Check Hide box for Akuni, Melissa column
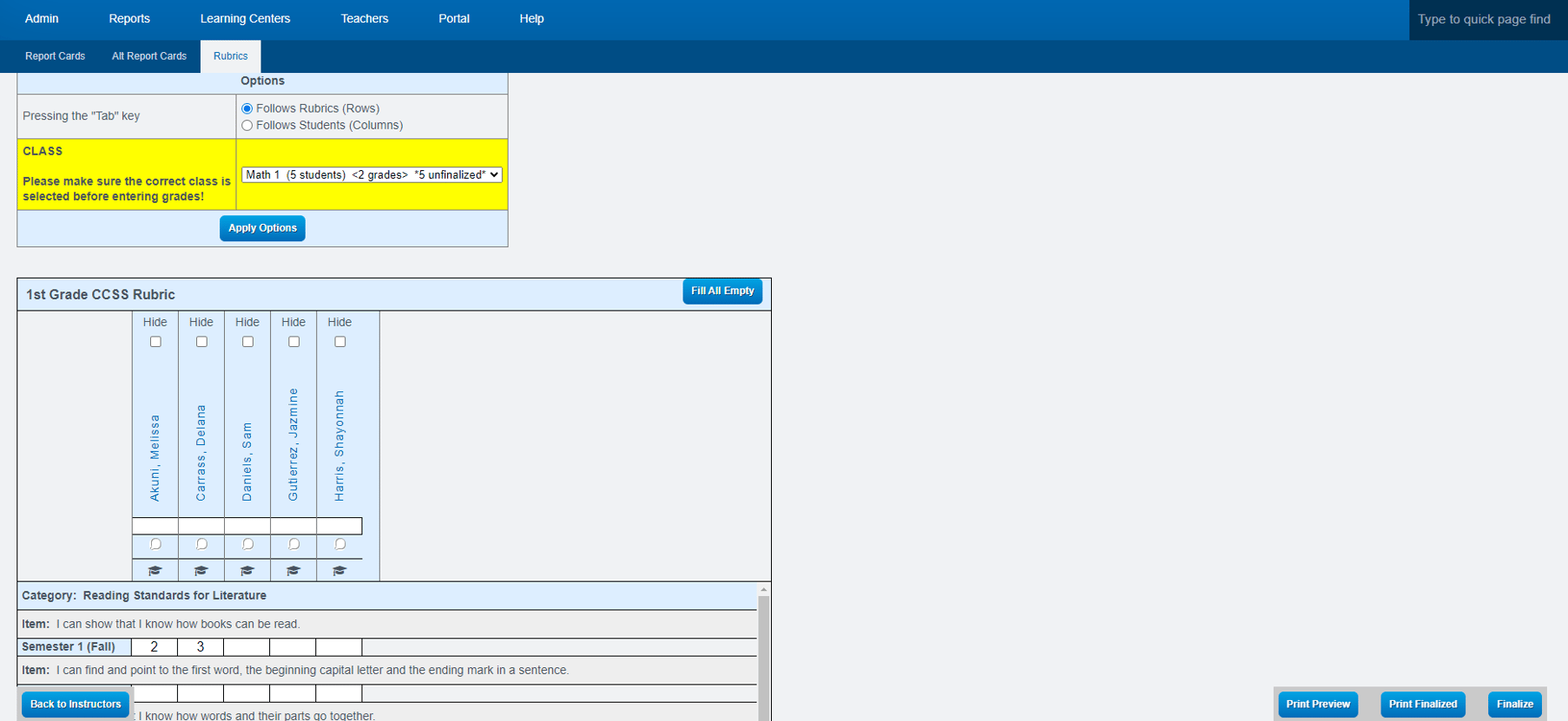Image resolution: width=1568 pixels, height=721 pixels. click(x=155, y=342)
